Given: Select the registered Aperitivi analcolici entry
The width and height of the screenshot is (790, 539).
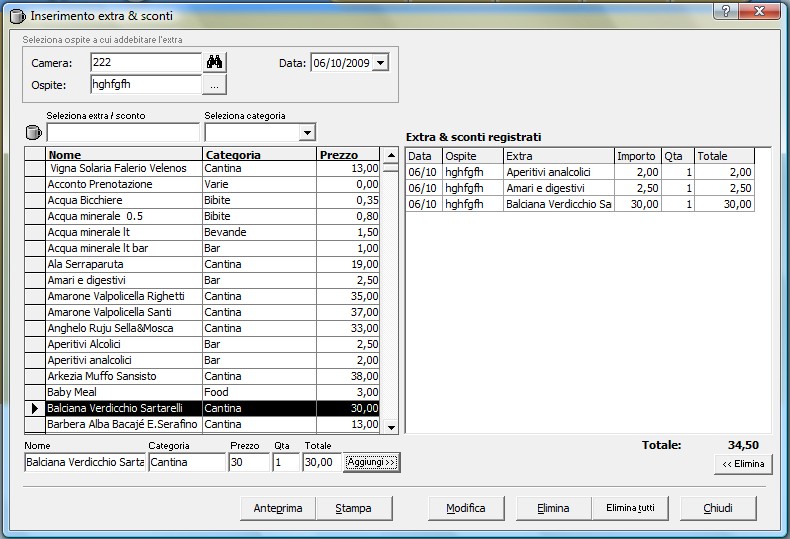Looking at the screenshot, I should point(580,172).
